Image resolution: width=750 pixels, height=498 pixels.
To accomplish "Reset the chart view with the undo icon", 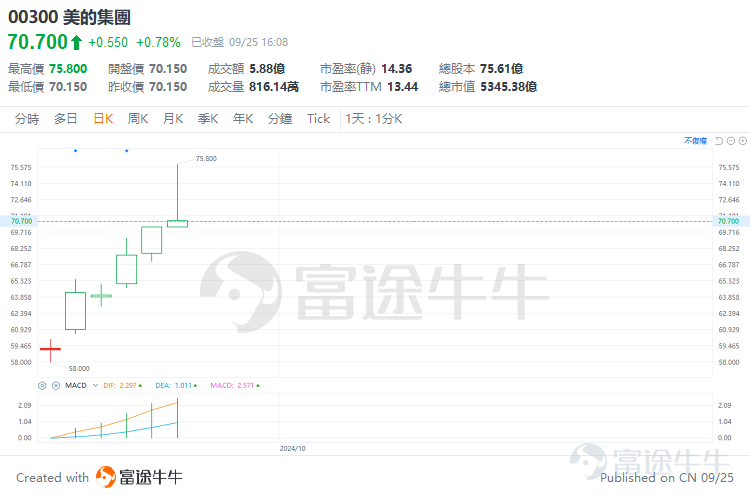I will click(719, 141).
